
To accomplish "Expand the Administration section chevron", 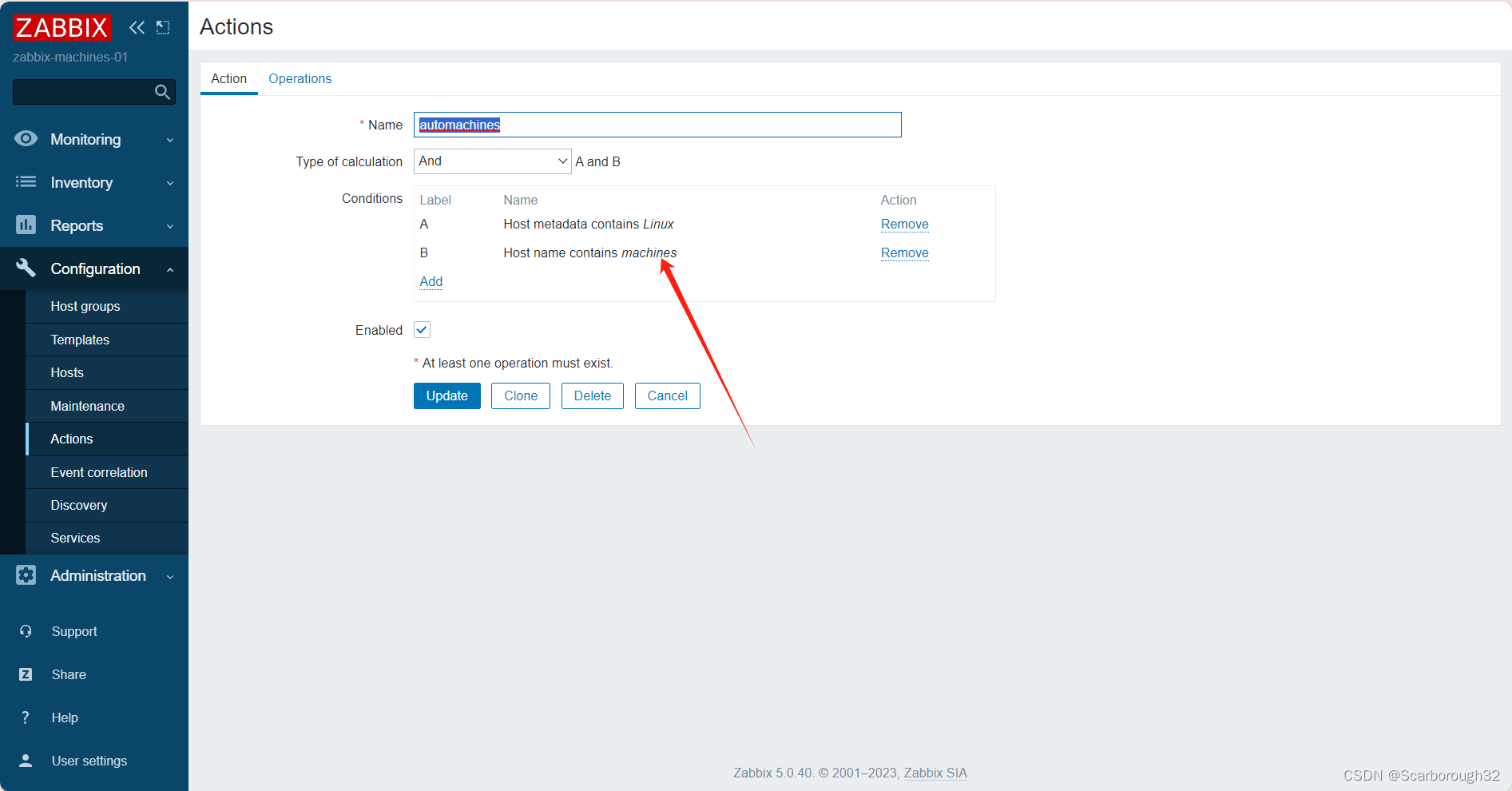I will (169, 576).
